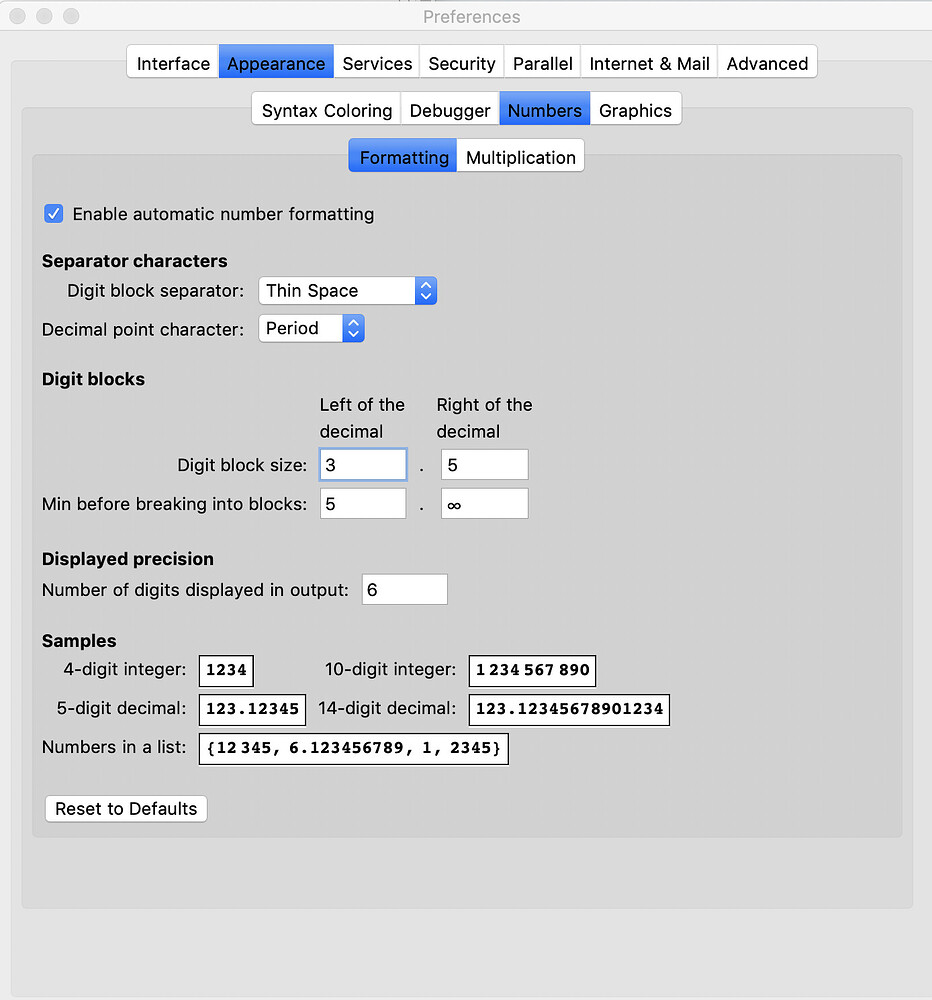Select the Numbers sub-tab
This screenshot has height=1000, width=932.
pos(545,108)
